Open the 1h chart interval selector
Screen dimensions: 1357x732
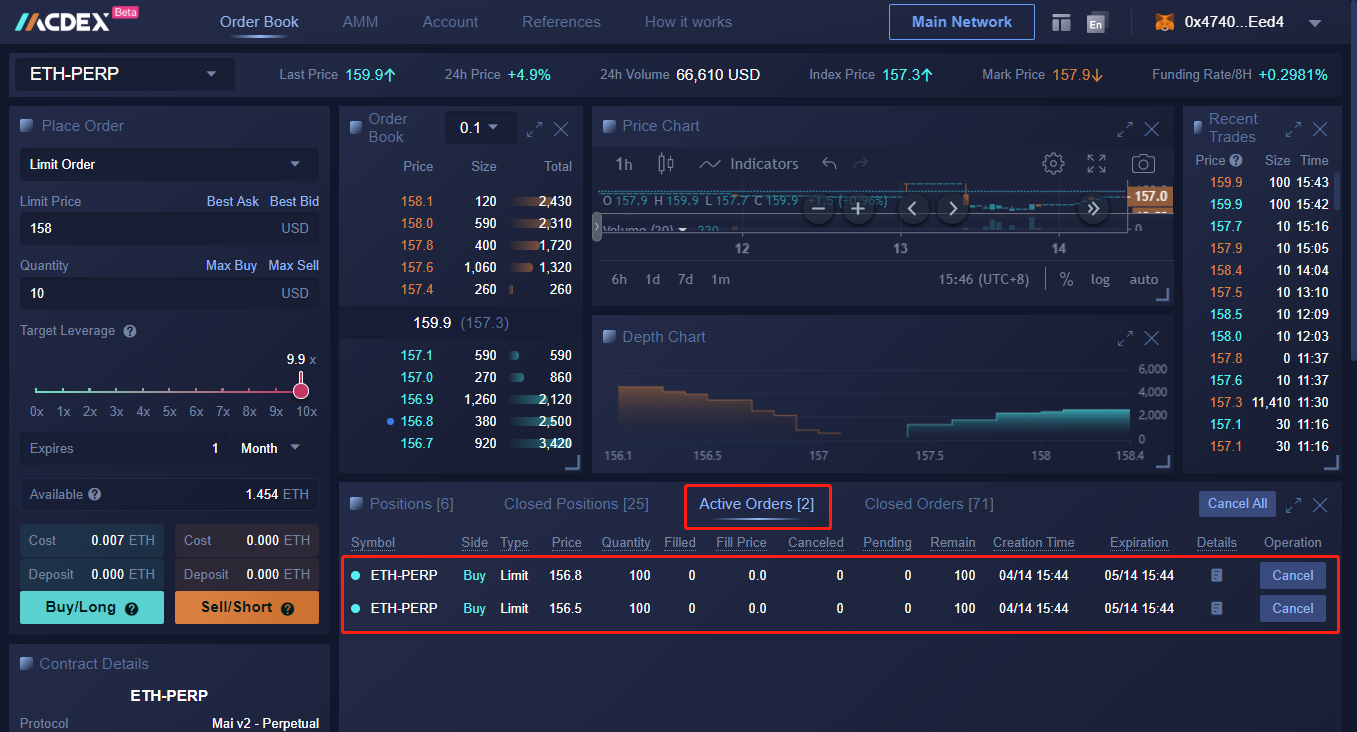click(624, 164)
